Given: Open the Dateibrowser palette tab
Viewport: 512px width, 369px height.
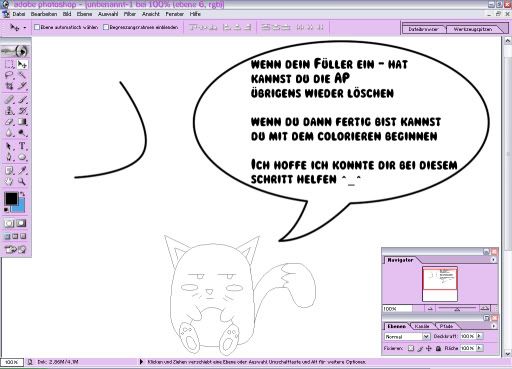Looking at the screenshot, I should (423, 29).
